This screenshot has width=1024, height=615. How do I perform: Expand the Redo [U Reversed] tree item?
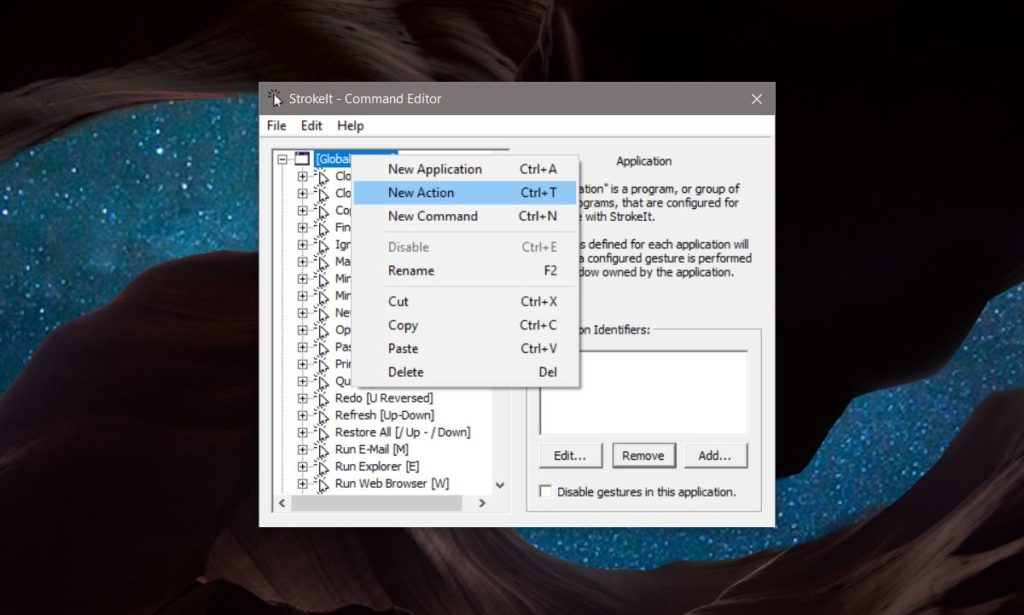point(304,397)
